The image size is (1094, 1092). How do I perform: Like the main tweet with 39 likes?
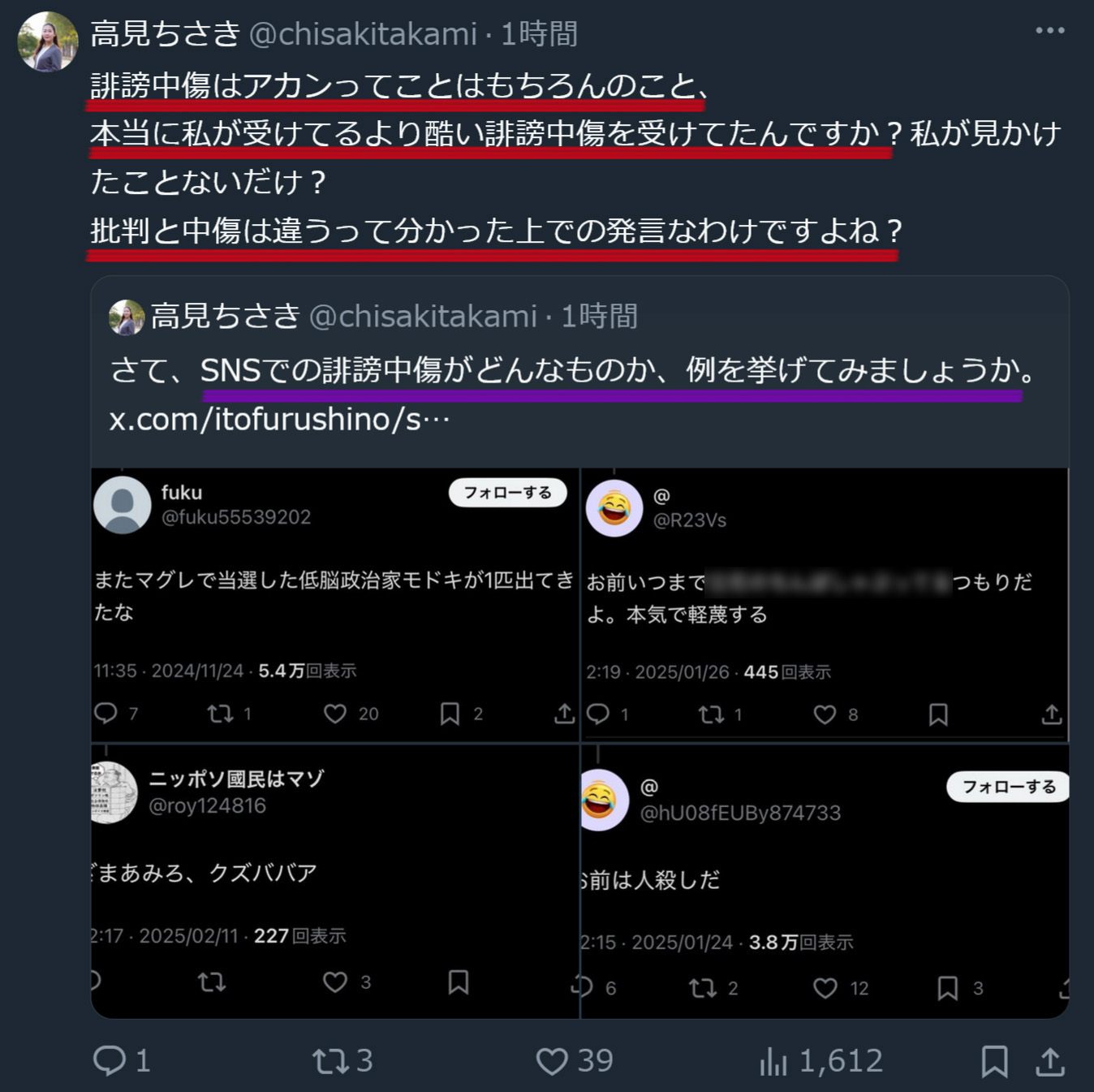(x=575, y=1060)
